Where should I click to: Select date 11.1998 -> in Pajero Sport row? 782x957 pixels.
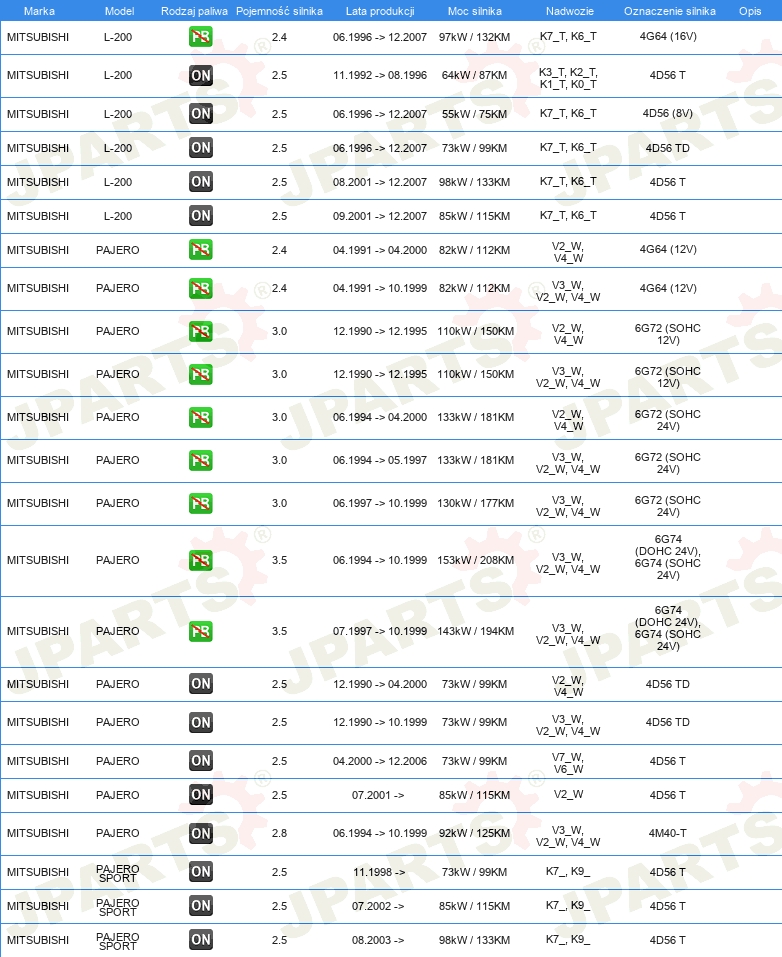click(x=378, y=872)
